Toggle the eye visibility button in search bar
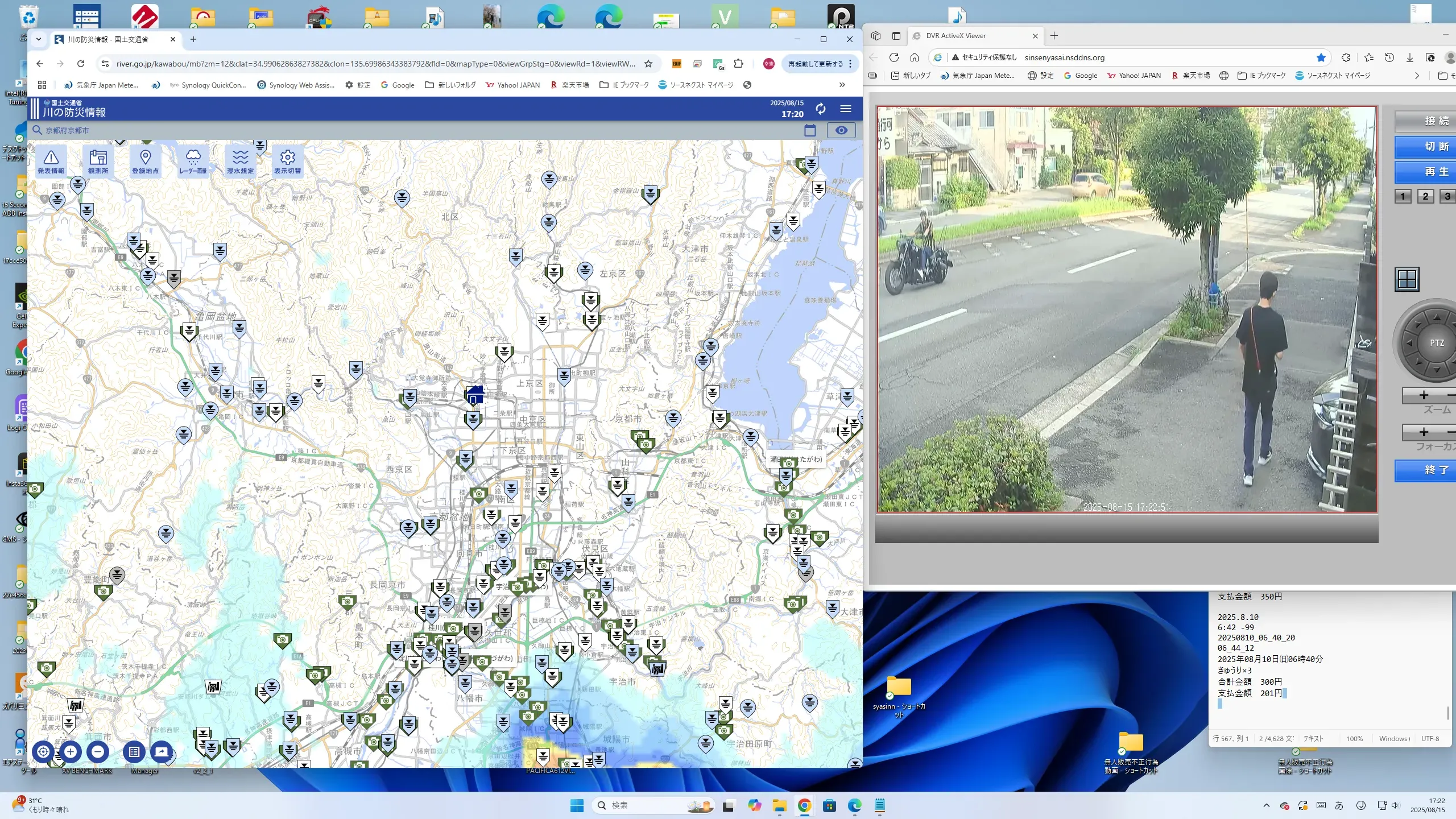The image size is (1456, 819). click(x=841, y=130)
